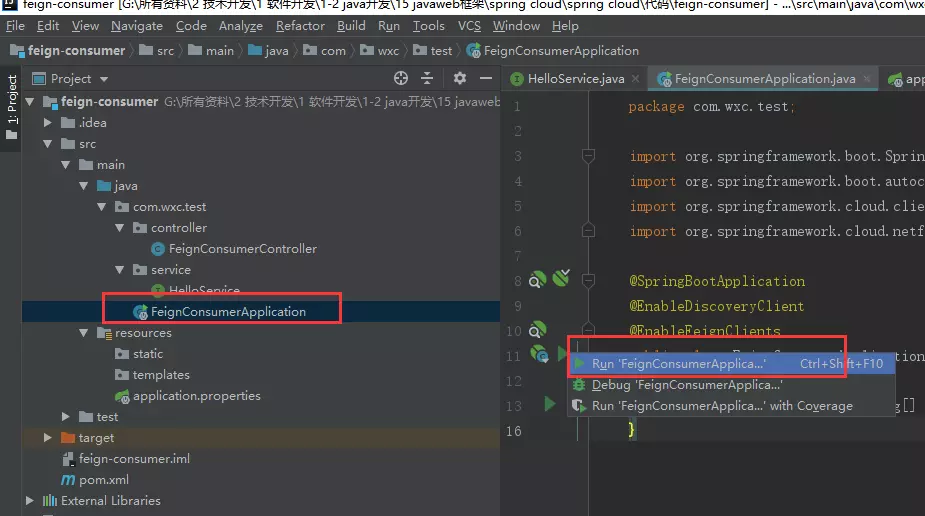Image resolution: width=925 pixels, height=516 pixels.
Task: Open the Refactor menu
Action: (300, 26)
